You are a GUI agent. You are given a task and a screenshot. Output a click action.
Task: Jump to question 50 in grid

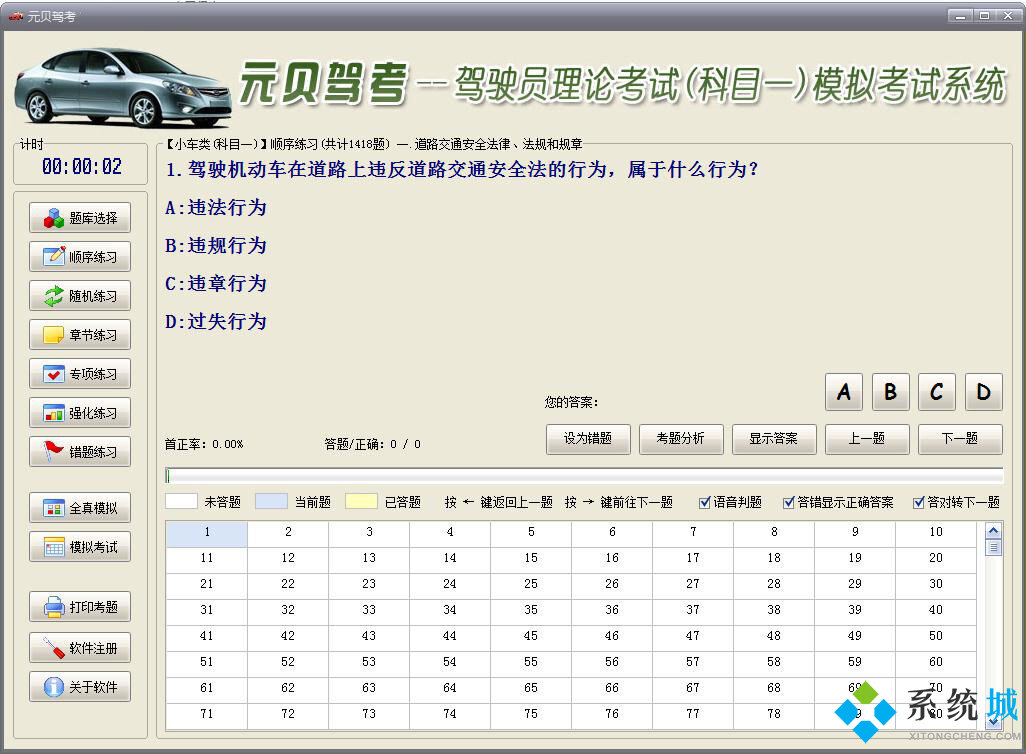[936, 636]
